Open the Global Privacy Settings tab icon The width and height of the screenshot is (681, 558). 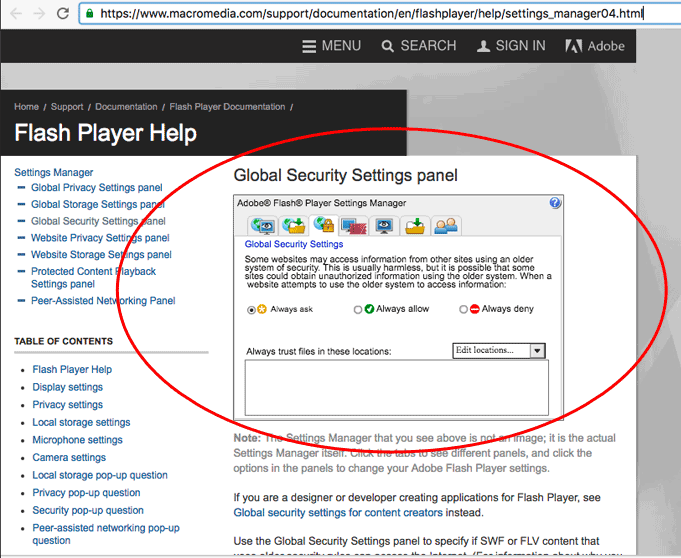[x=263, y=225]
